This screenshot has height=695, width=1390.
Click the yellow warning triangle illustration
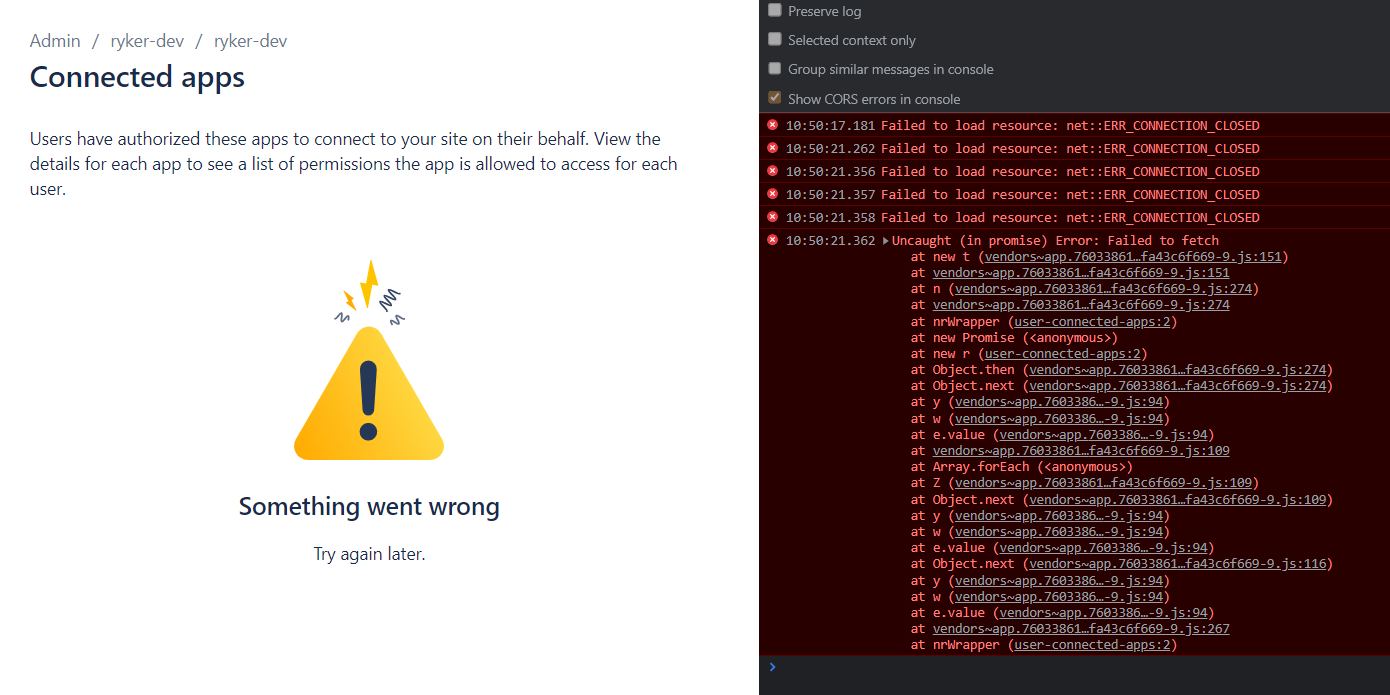coord(368,393)
